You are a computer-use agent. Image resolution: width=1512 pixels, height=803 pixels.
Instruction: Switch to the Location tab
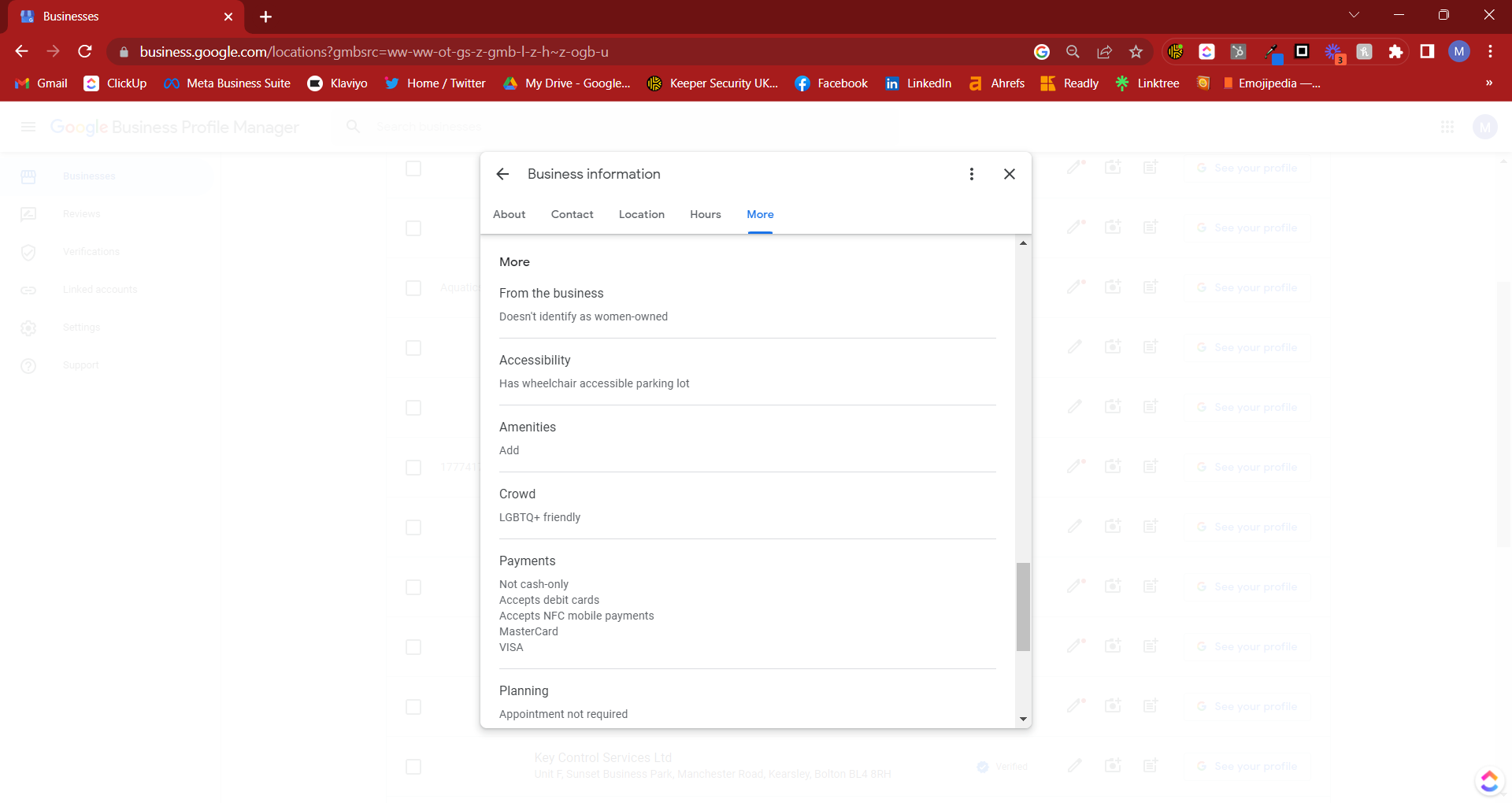(x=641, y=214)
